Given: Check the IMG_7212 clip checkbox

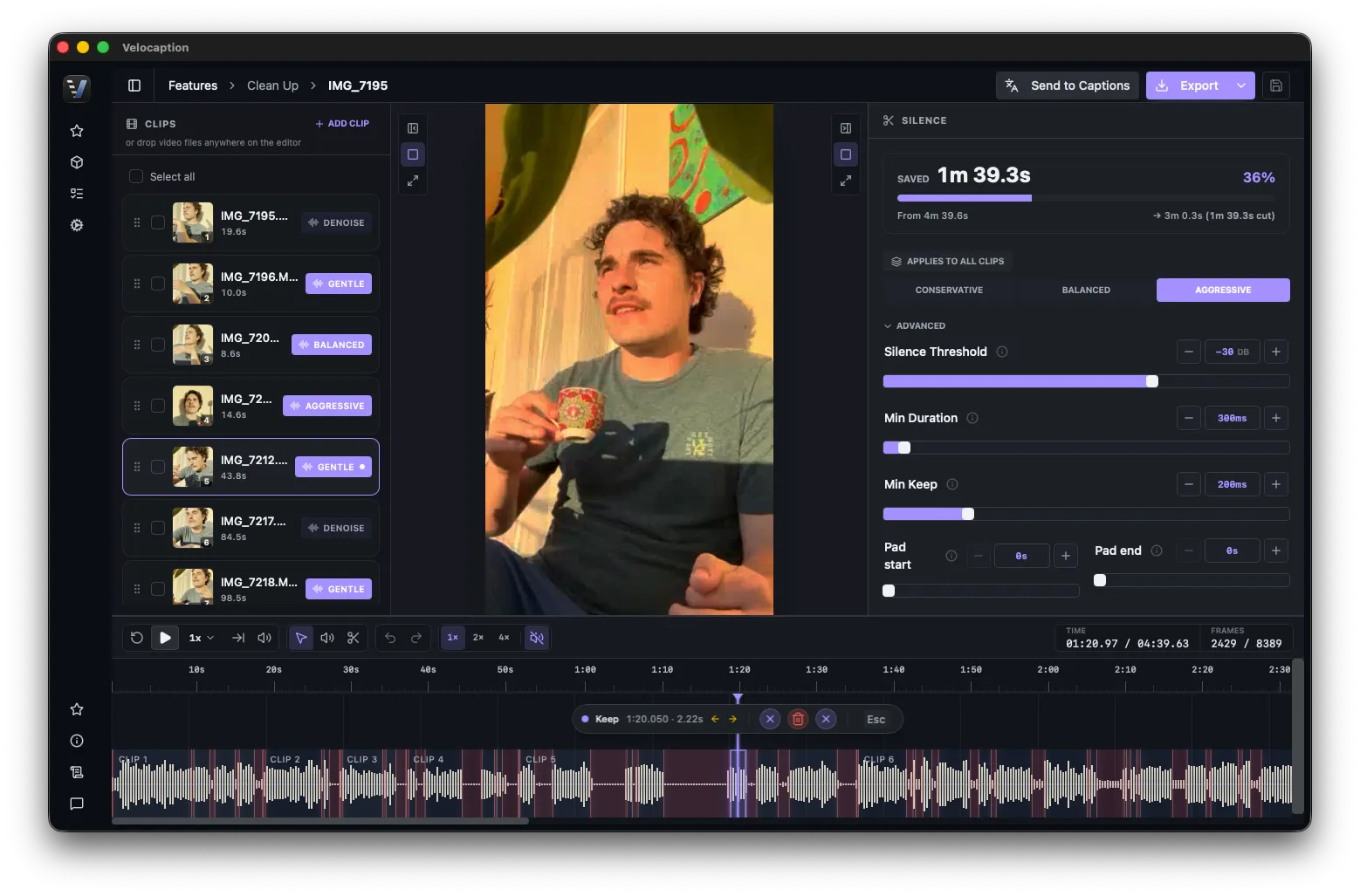Looking at the screenshot, I should (158, 467).
